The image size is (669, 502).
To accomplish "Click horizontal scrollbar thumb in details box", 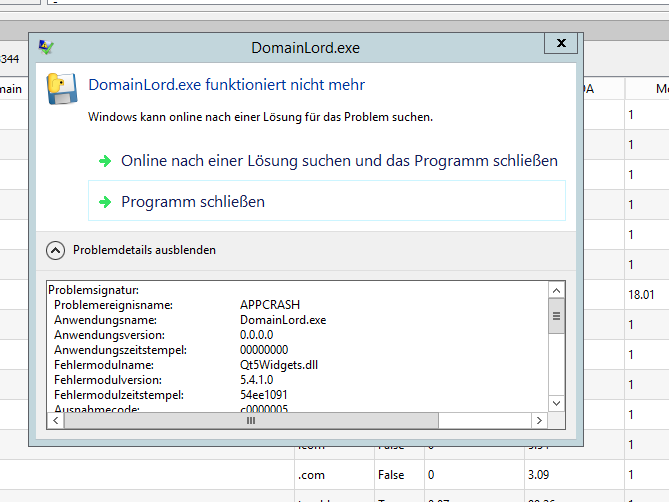I will coord(251,421).
